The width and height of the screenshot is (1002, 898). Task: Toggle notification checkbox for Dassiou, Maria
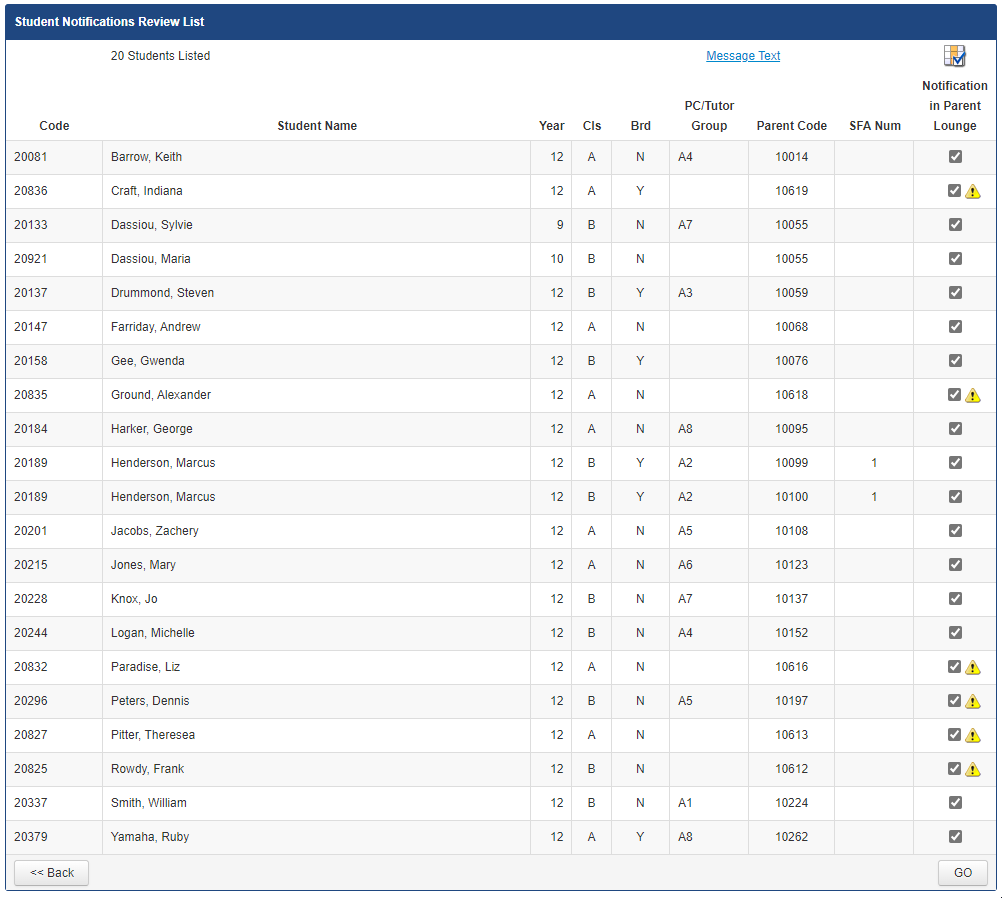click(955, 258)
